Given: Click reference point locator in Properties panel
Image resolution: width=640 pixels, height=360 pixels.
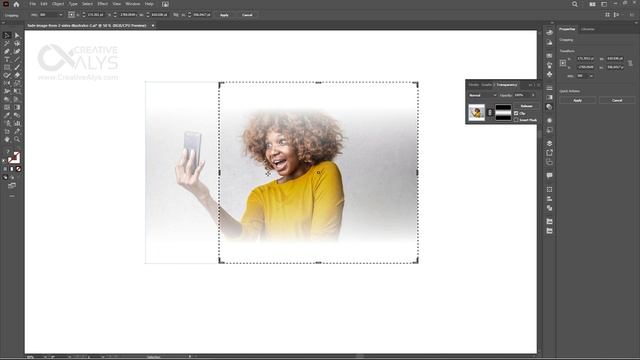Looking at the screenshot, I should pos(563,63).
